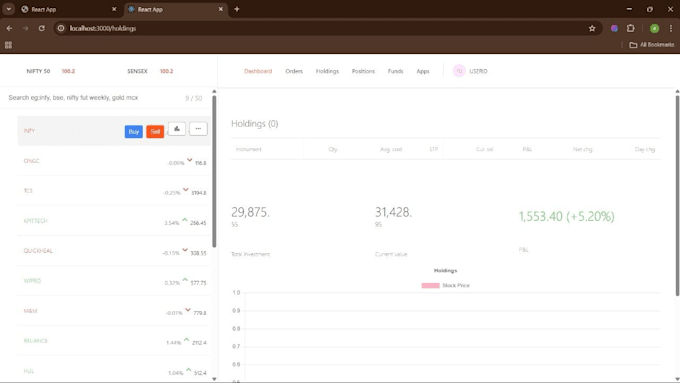Open the apps grid icon in bookmarks bar
Image resolution: width=680 pixels, height=383 pixels.
click(x=8, y=45)
